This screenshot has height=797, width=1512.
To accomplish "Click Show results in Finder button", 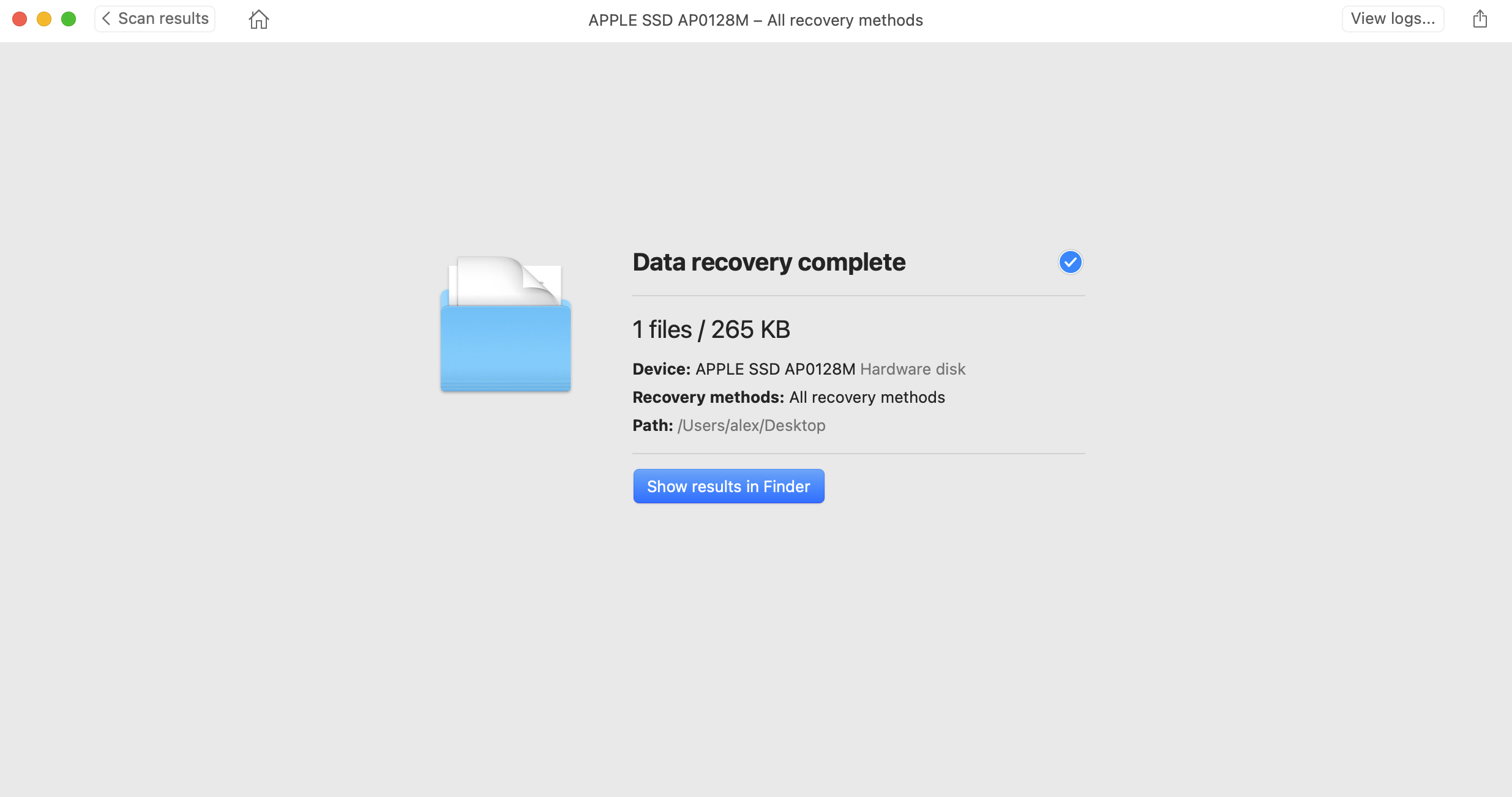I will coord(730,486).
